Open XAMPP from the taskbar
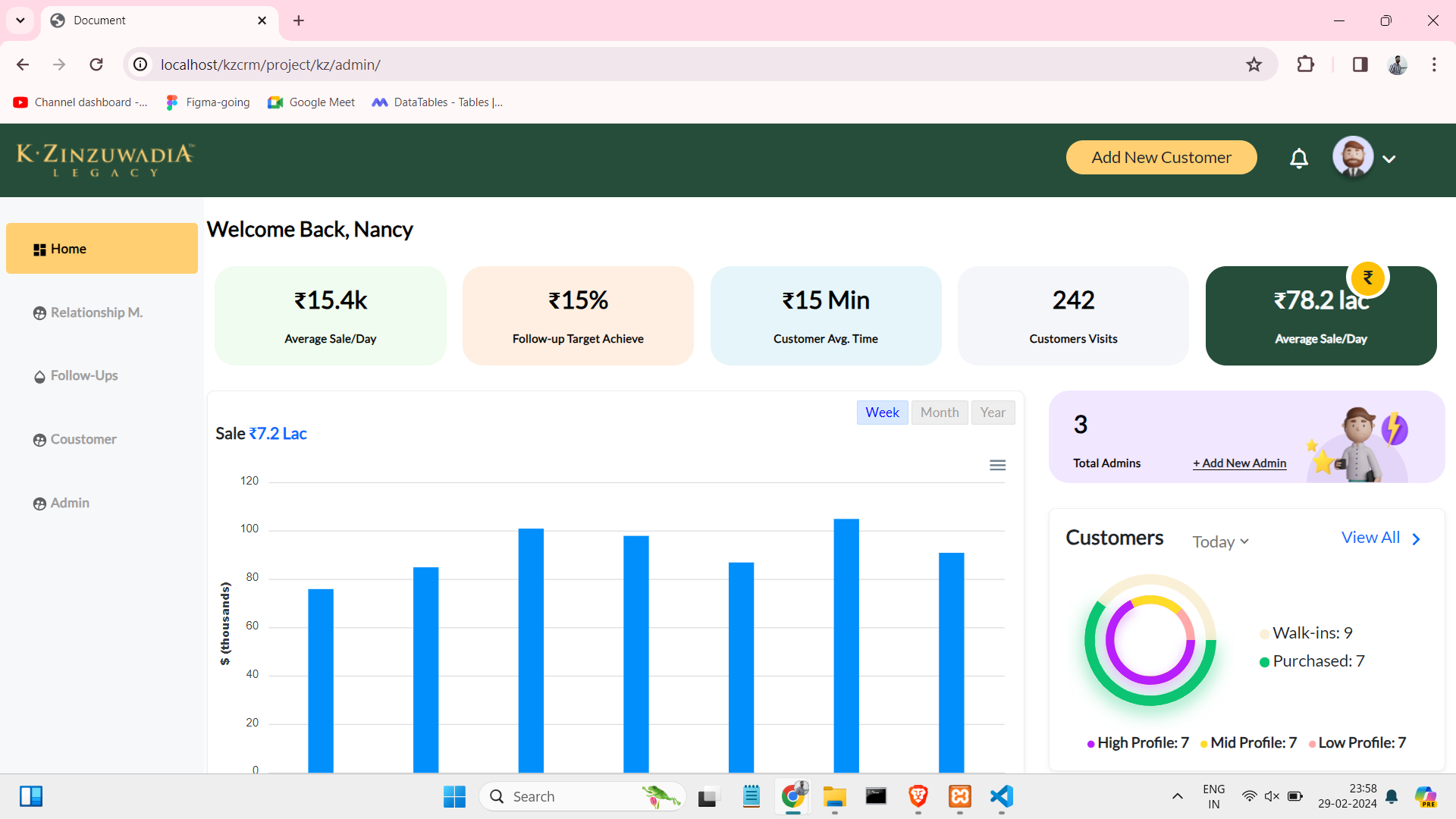Image resolution: width=1456 pixels, height=819 pixels. (959, 796)
